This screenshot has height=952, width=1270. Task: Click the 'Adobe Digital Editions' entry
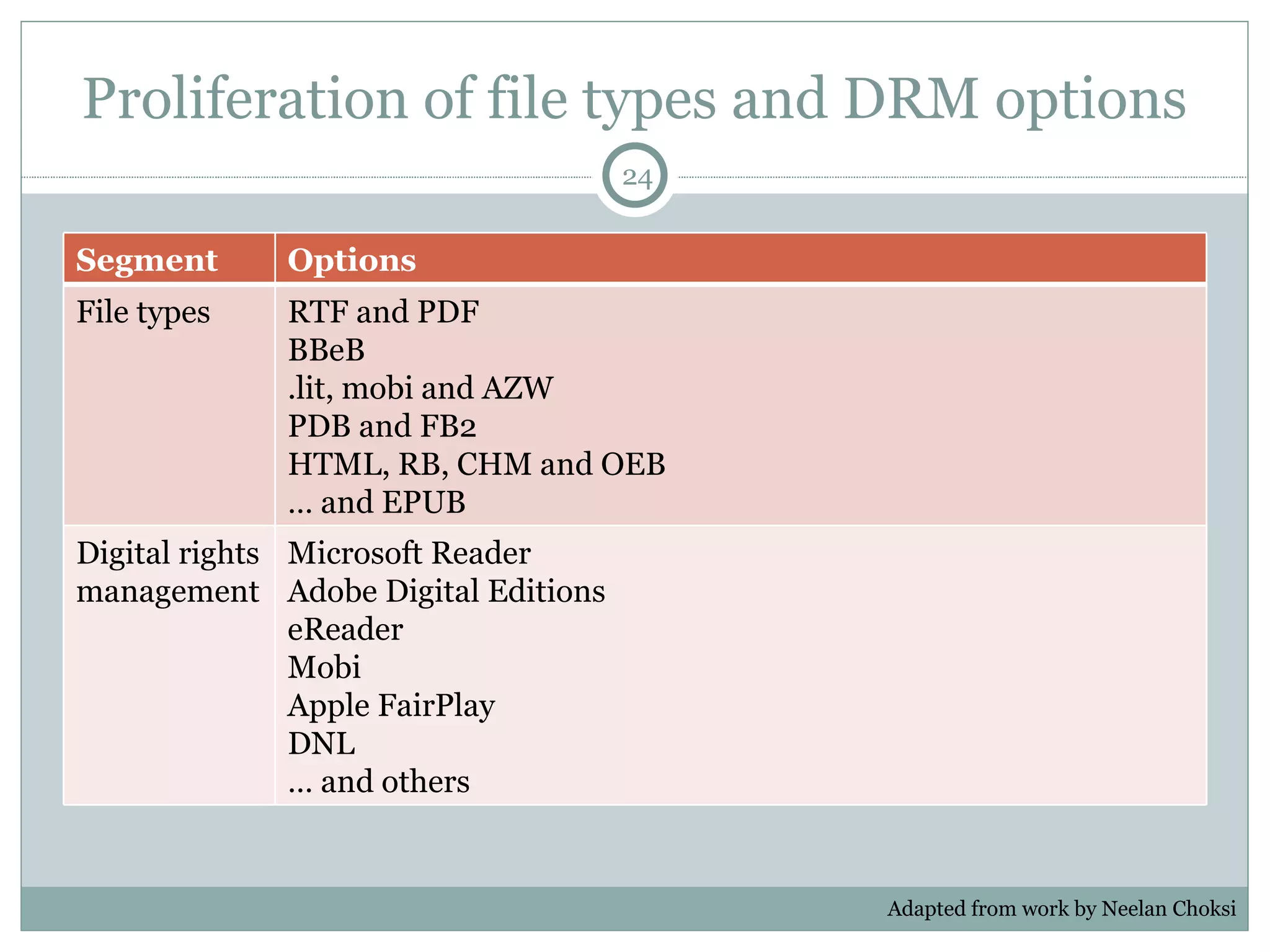(x=446, y=591)
